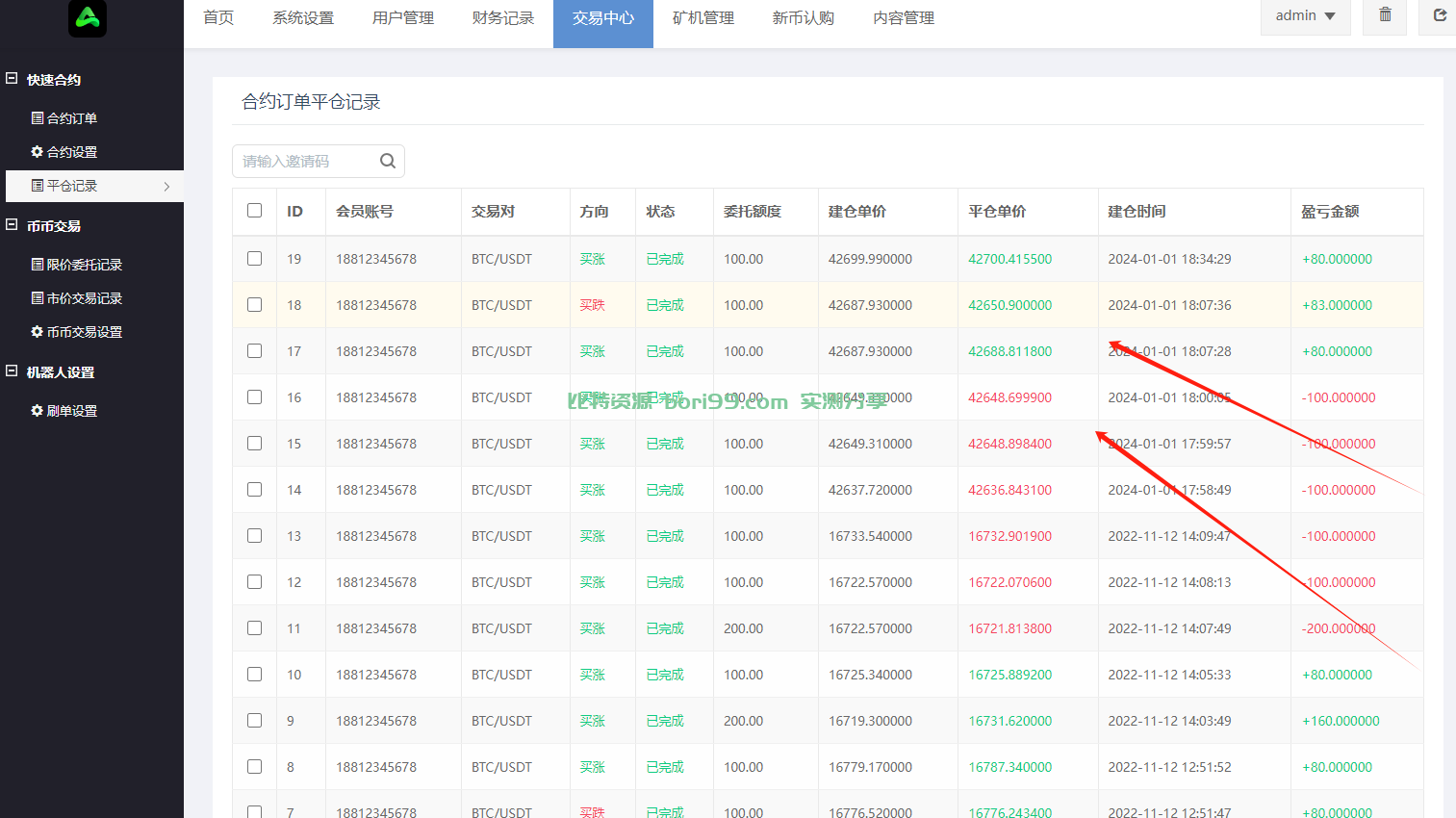Click the gear icon beside 币币交易设置

38,332
